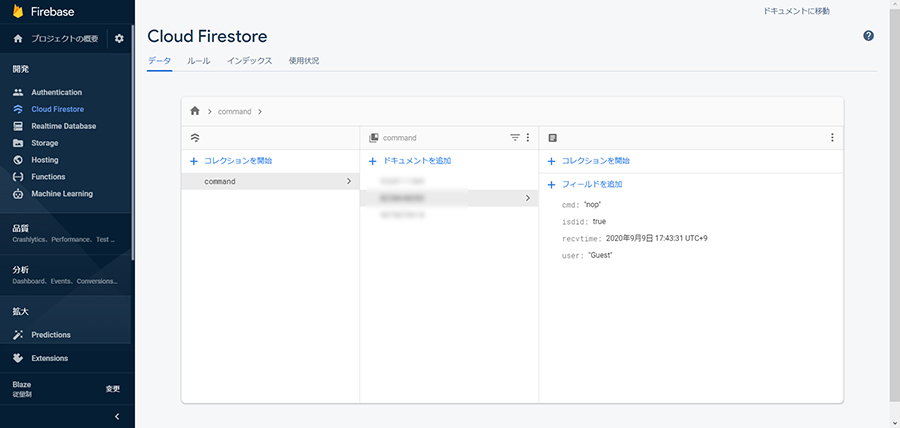
Task: Open the filter icon in command column
Action: tap(515, 138)
